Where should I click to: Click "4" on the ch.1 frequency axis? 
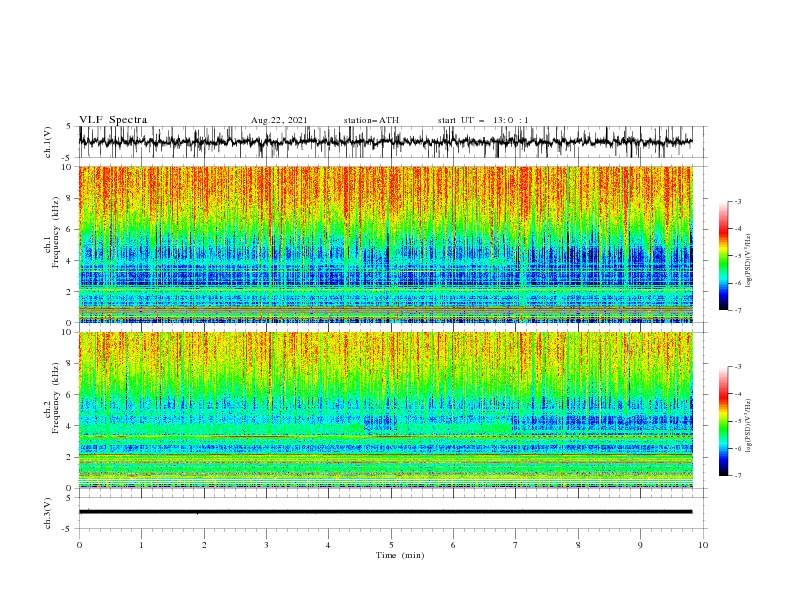tap(70, 261)
